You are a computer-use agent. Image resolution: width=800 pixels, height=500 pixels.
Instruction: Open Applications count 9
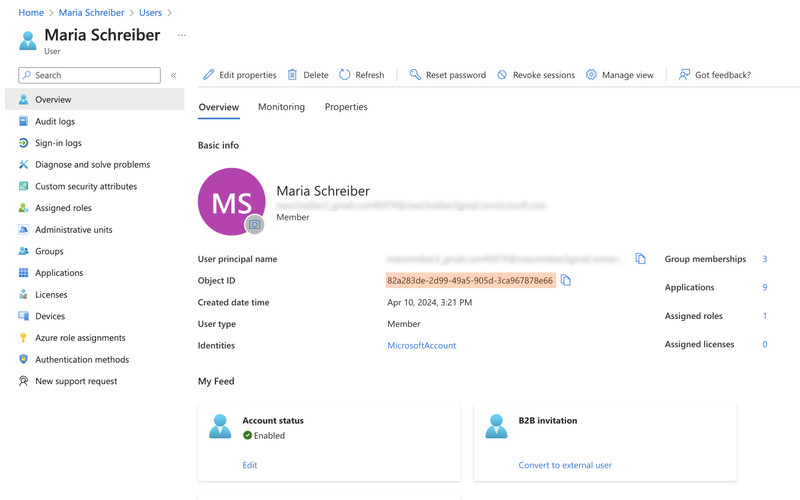point(764,287)
